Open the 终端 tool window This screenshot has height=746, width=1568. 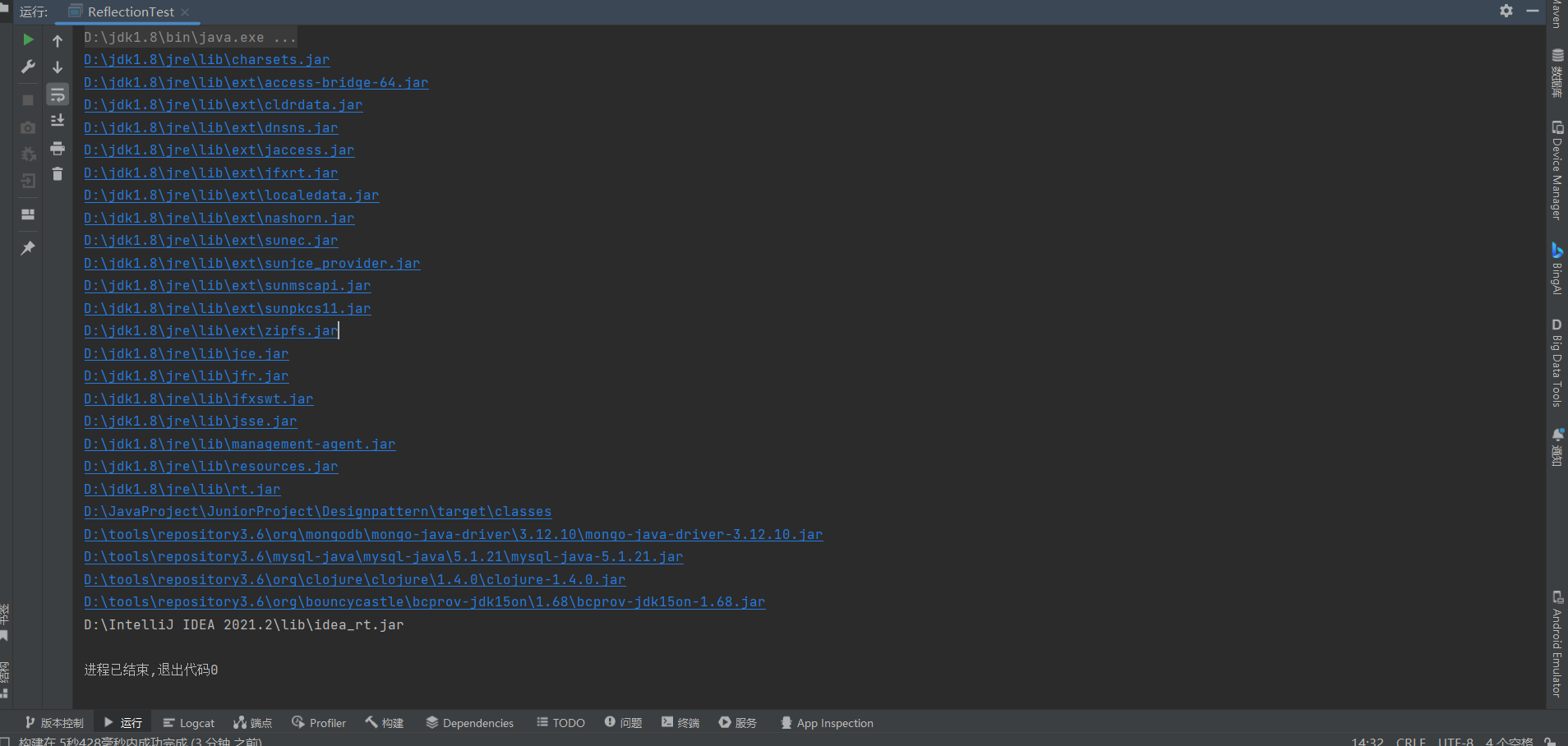tap(680, 723)
